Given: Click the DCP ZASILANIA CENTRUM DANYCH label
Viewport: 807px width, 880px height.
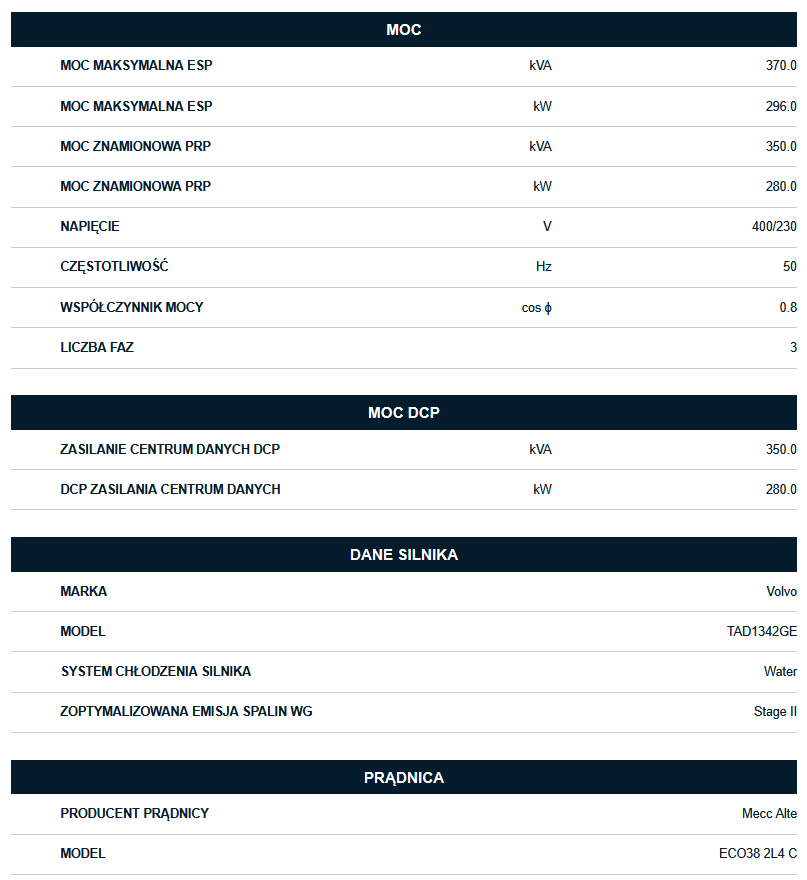Looking at the screenshot, I should click(x=170, y=490).
